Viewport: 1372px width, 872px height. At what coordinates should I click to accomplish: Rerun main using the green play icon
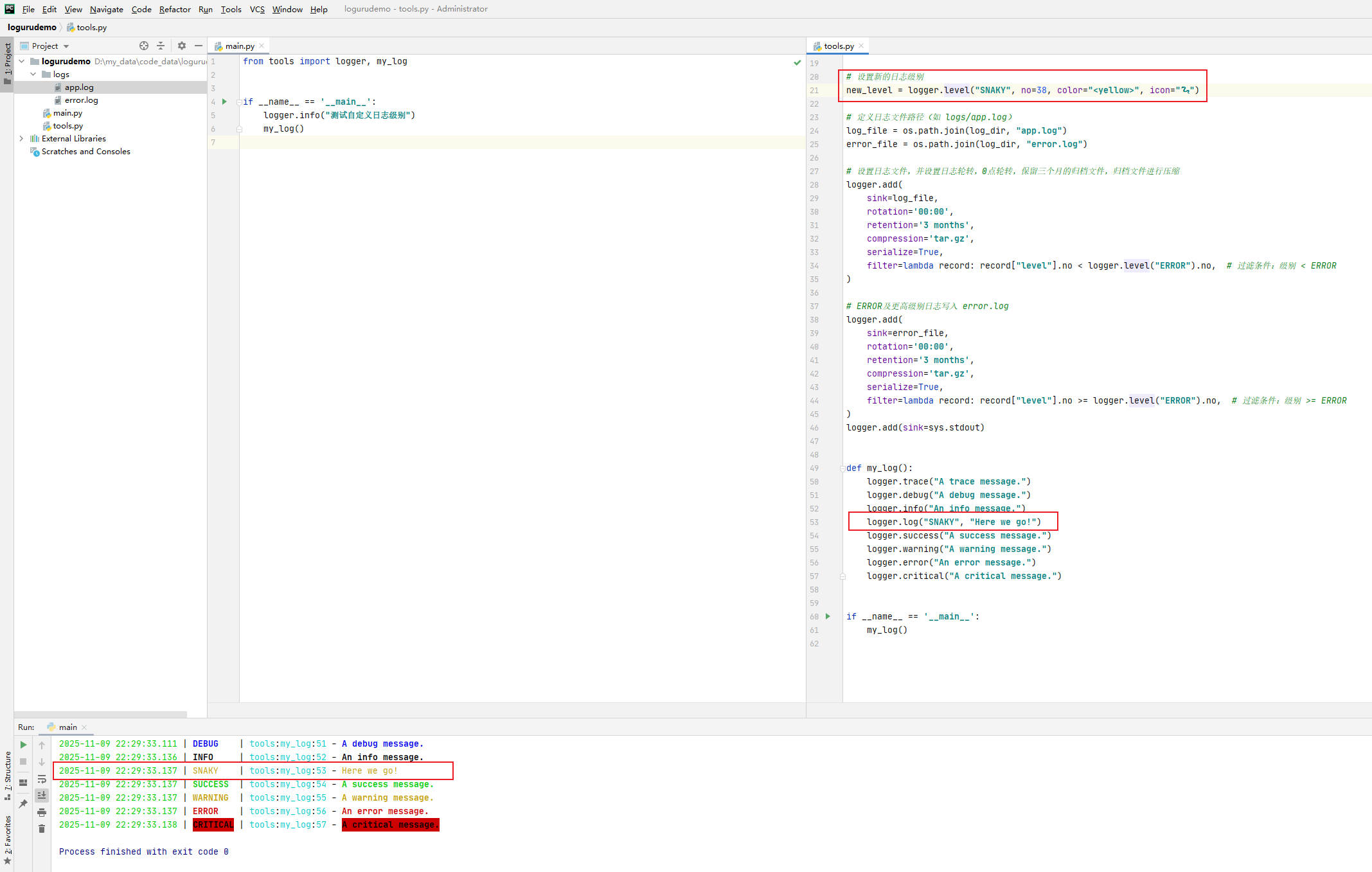click(x=22, y=744)
